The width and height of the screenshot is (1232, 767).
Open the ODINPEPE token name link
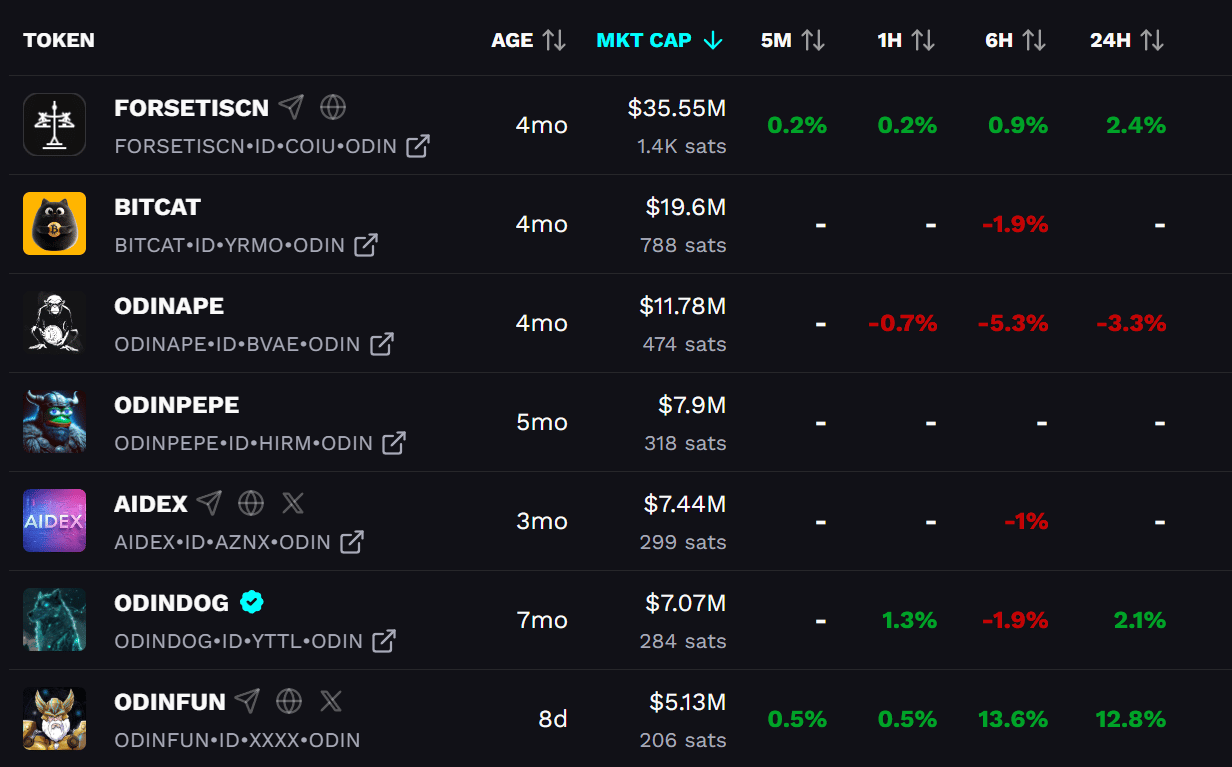[177, 405]
